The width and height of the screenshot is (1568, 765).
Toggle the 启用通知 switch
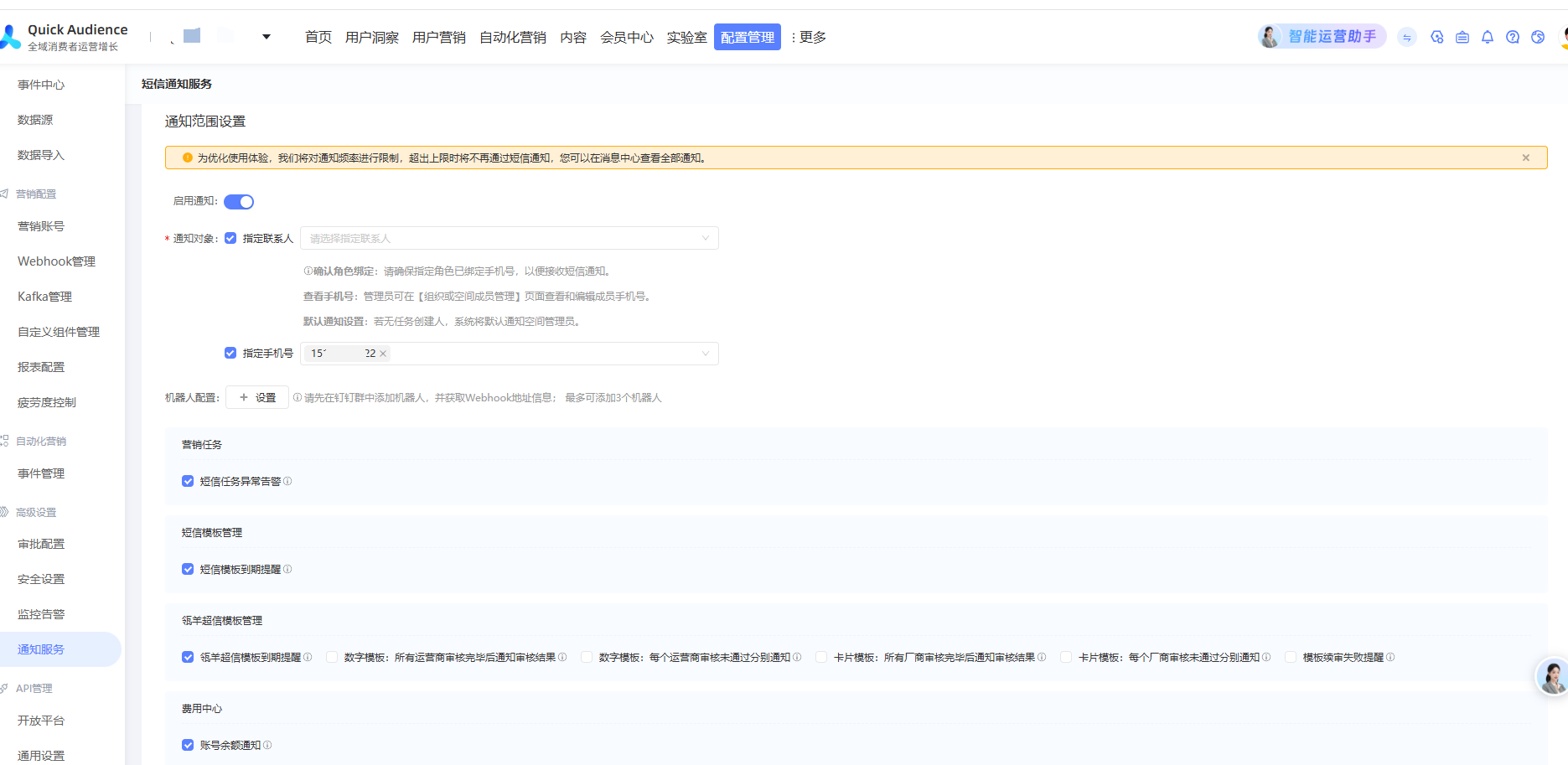point(239,201)
